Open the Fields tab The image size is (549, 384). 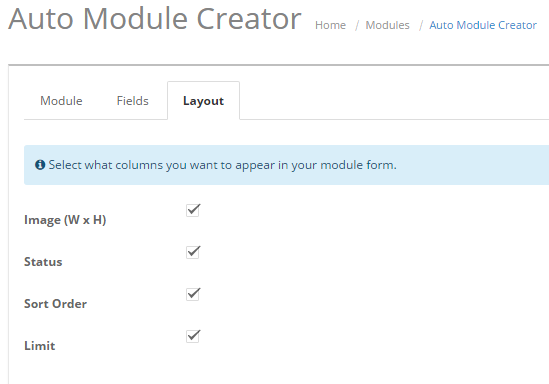tap(133, 101)
